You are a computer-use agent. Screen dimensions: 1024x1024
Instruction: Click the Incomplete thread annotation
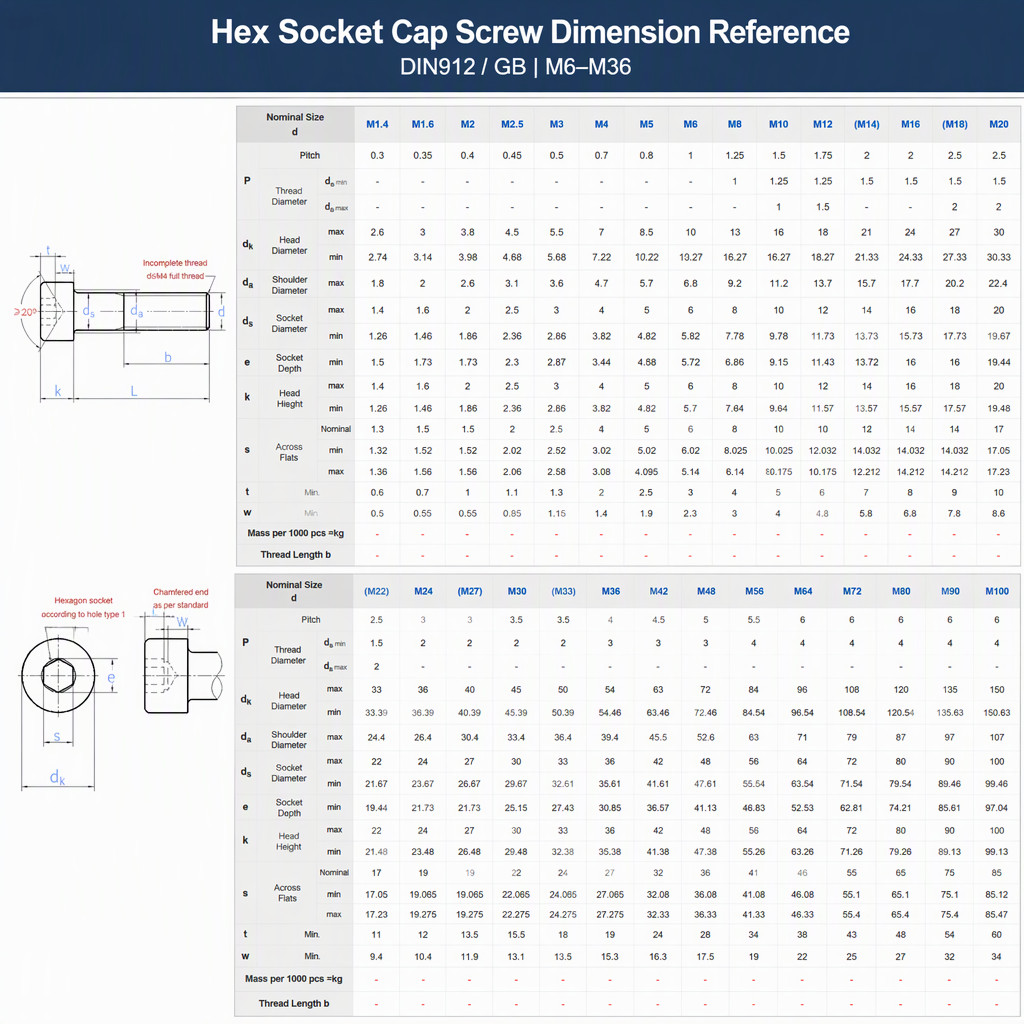[x=175, y=263]
